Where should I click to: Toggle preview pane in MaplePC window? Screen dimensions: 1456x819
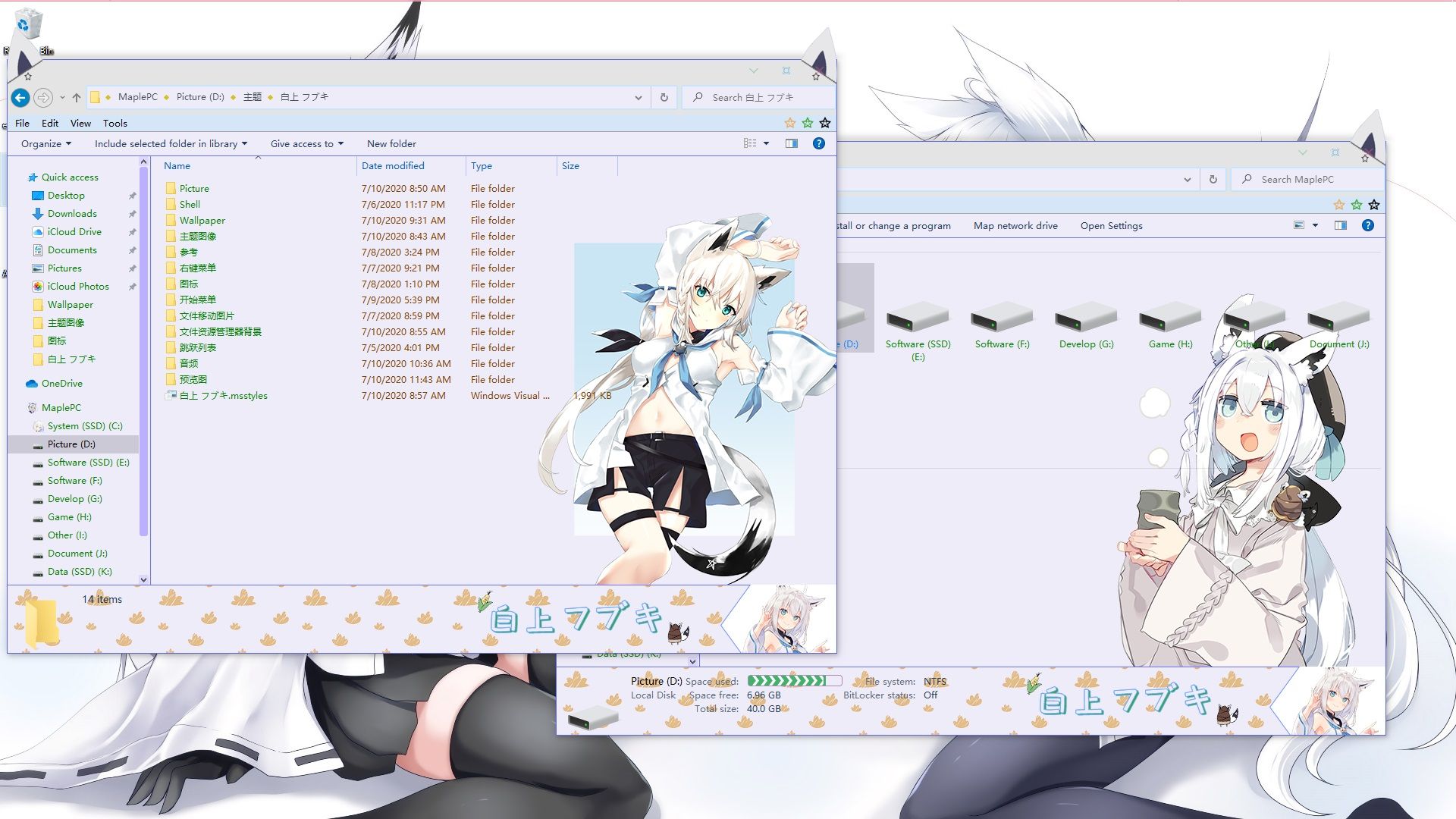(1340, 225)
